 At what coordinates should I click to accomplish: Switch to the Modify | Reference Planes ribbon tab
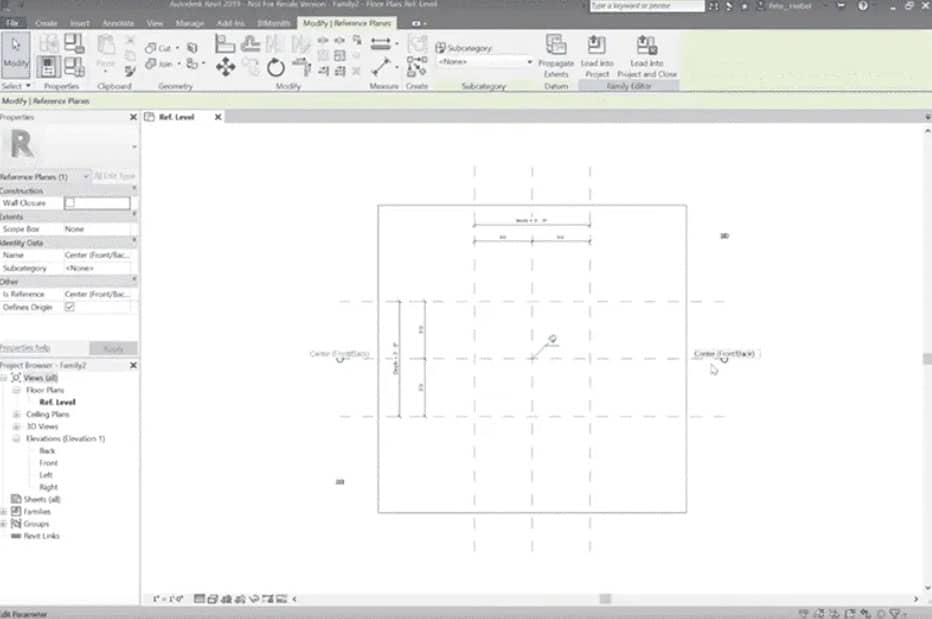pos(349,22)
